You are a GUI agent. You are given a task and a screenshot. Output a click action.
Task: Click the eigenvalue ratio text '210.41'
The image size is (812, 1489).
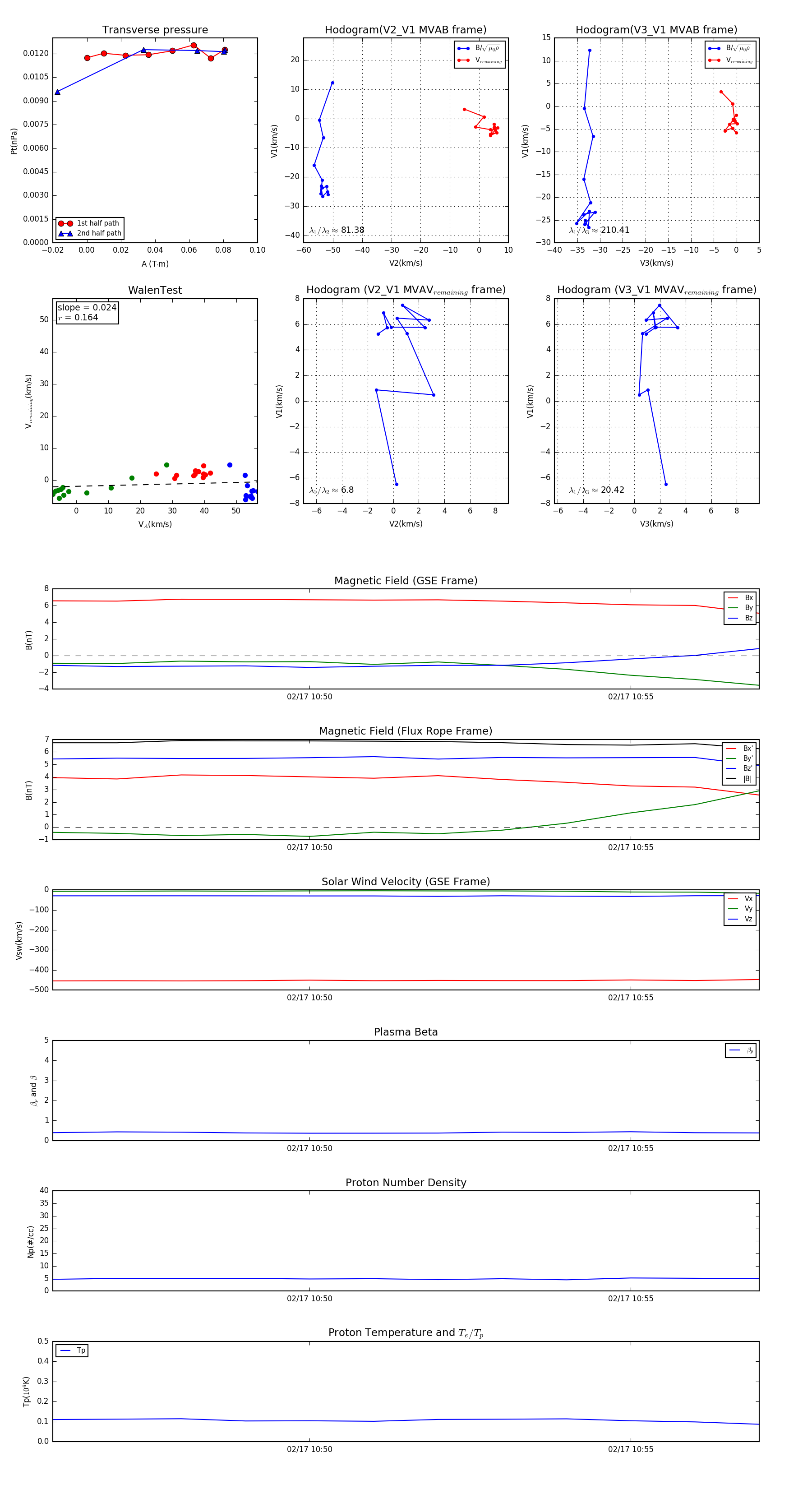(x=615, y=230)
